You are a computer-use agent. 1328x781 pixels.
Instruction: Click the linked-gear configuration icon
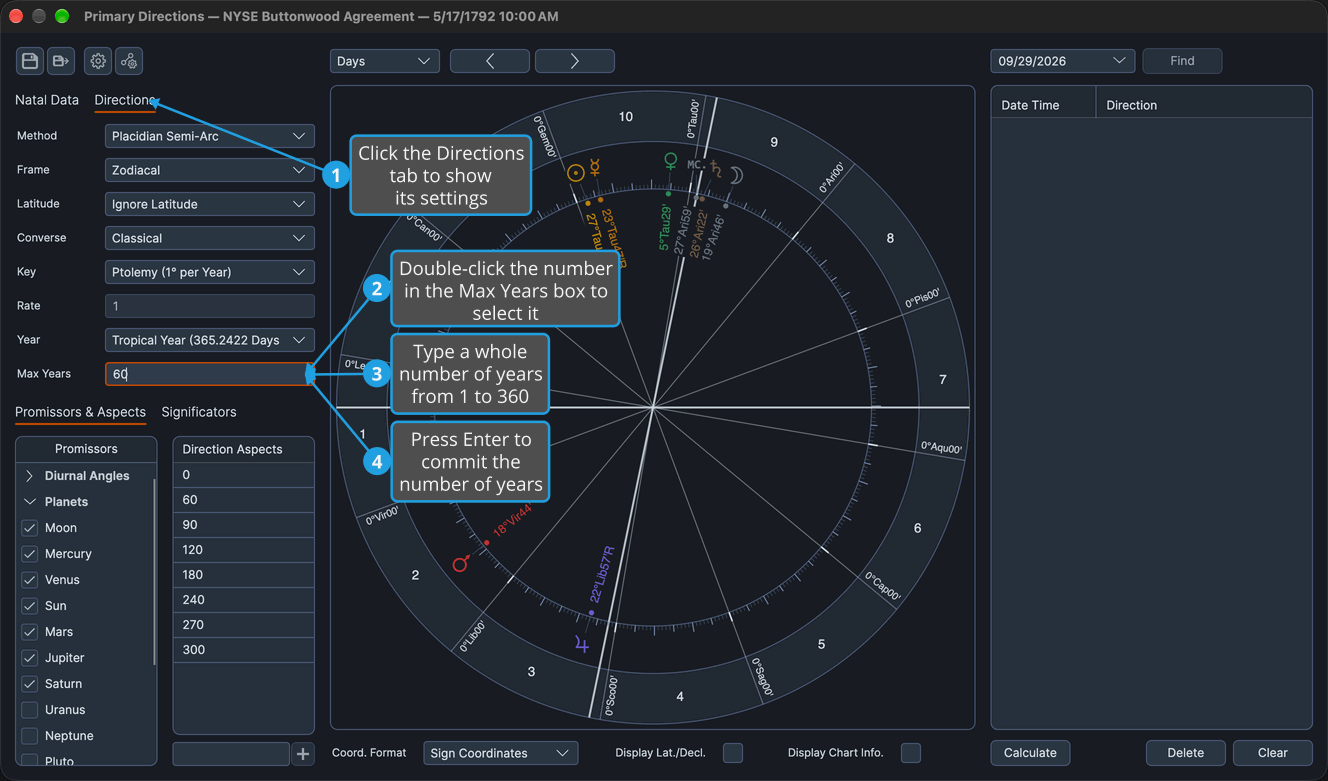[129, 61]
